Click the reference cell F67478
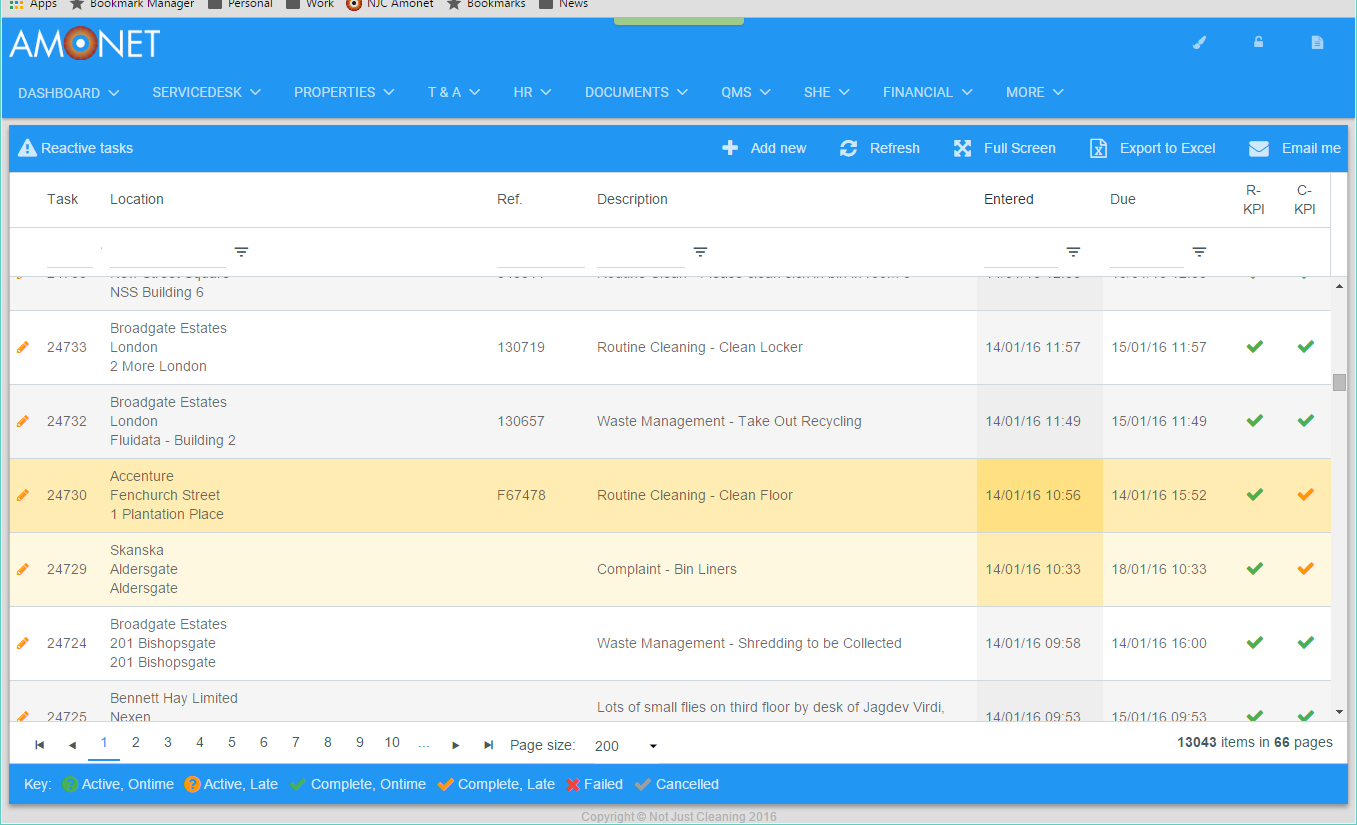The image size is (1357, 825). tap(521, 495)
